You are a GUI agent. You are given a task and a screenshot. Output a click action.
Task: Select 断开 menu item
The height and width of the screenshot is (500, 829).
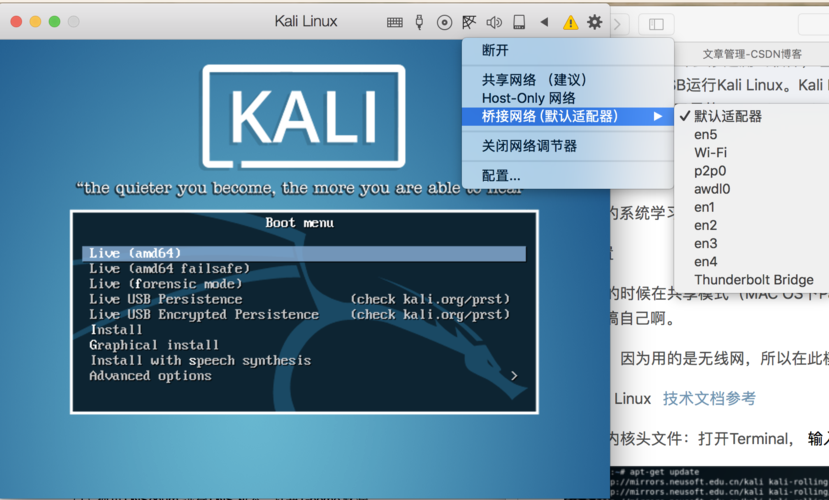point(568,51)
